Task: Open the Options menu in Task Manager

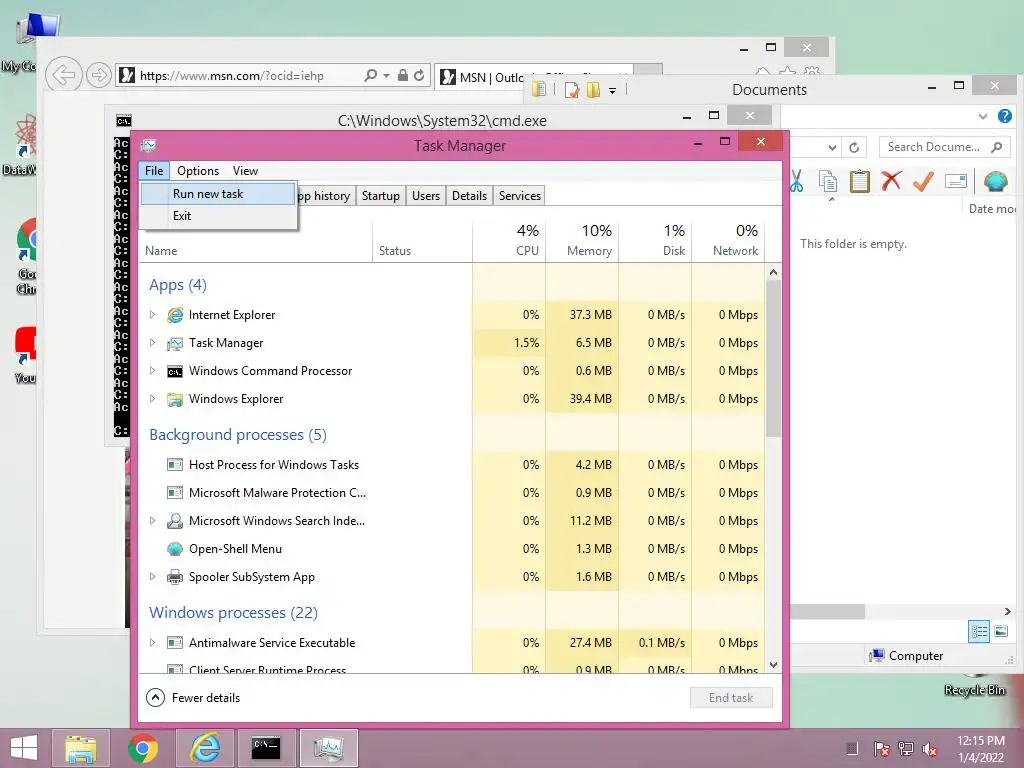Action: click(198, 171)
